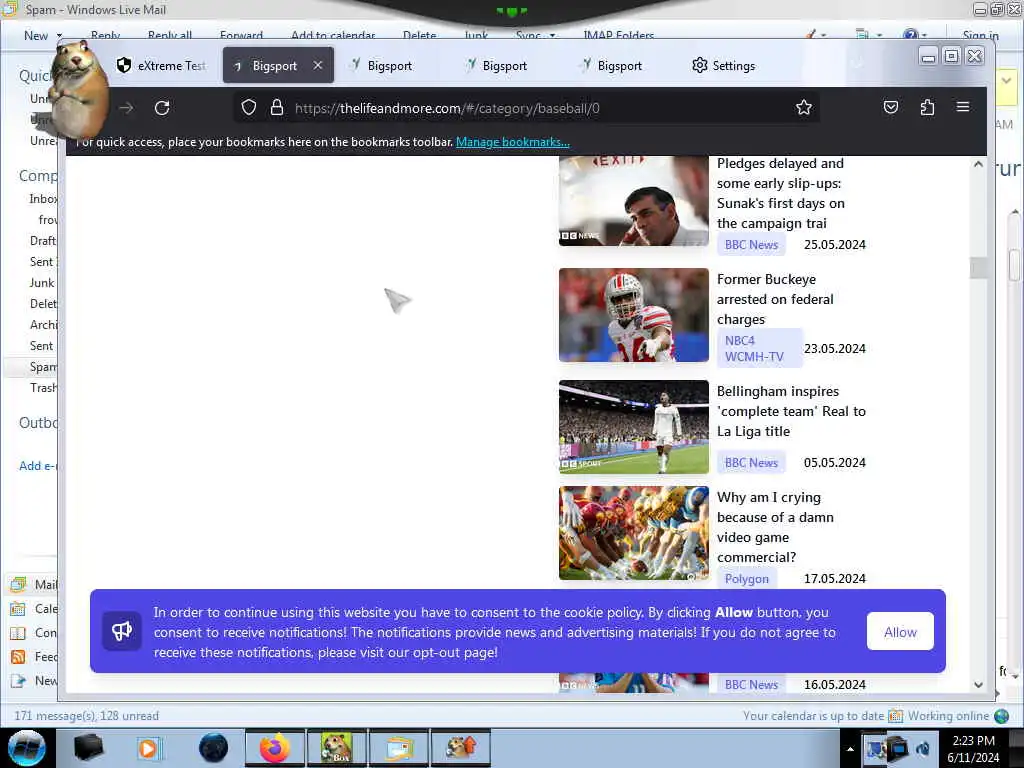Screen dimensions: 1024x768
Task: Click the NBC4 WCMH-TV source tag
Action: 760,348
